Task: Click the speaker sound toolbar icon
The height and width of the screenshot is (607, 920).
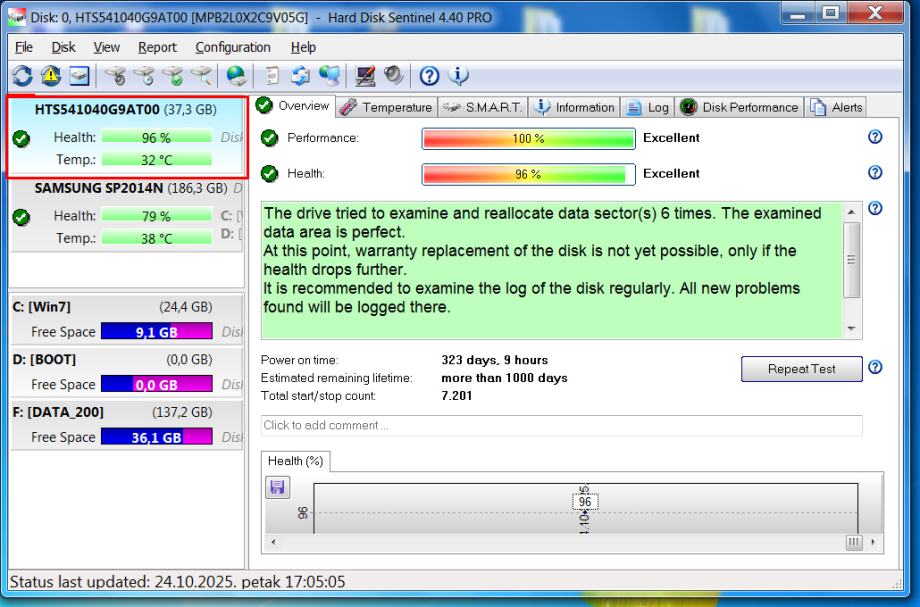Action: pos(394,75)
